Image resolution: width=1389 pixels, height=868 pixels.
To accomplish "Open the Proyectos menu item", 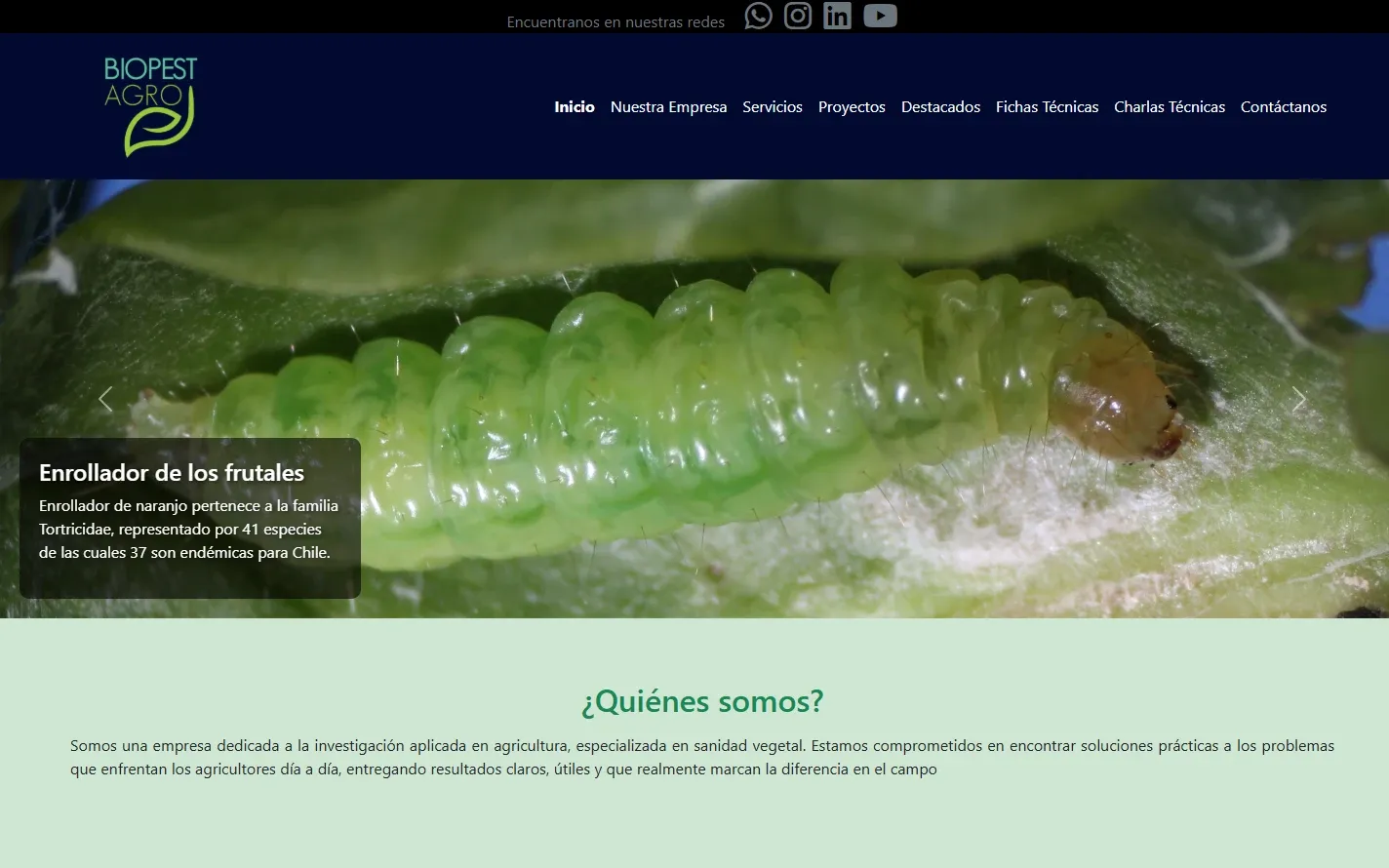I will tap(852, 107).
